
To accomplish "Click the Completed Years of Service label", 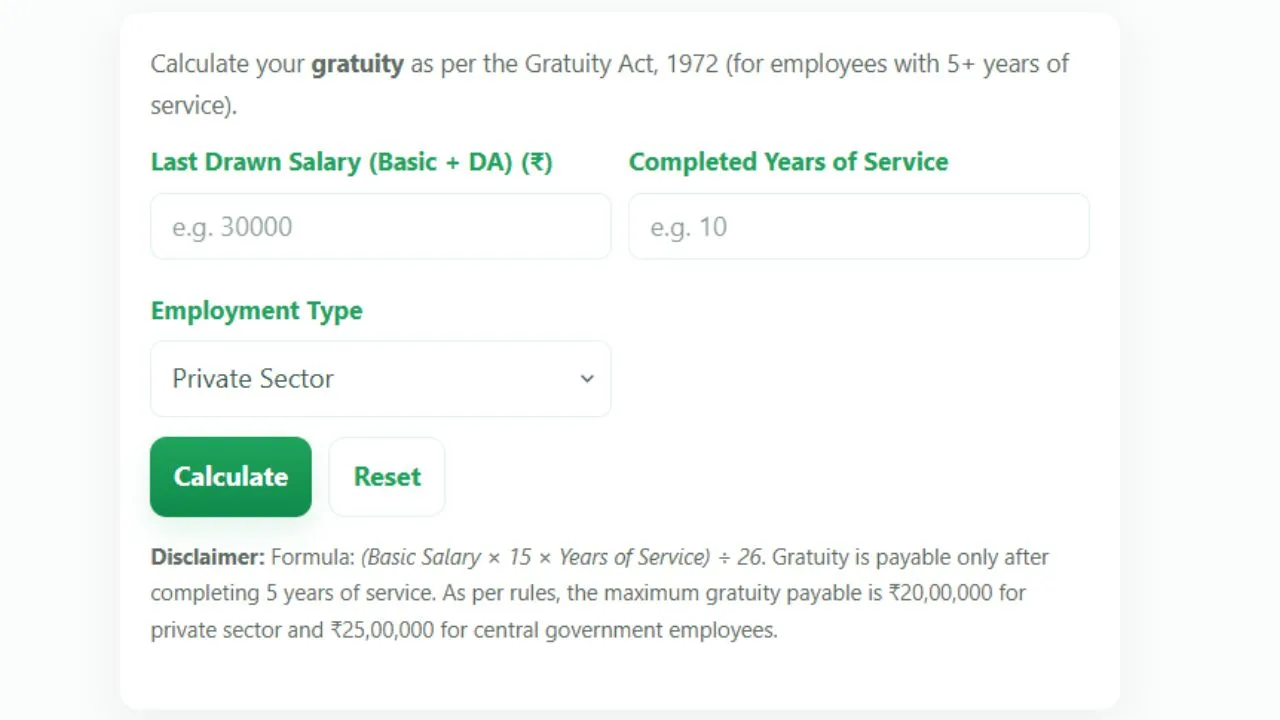I will click(788, 161).
